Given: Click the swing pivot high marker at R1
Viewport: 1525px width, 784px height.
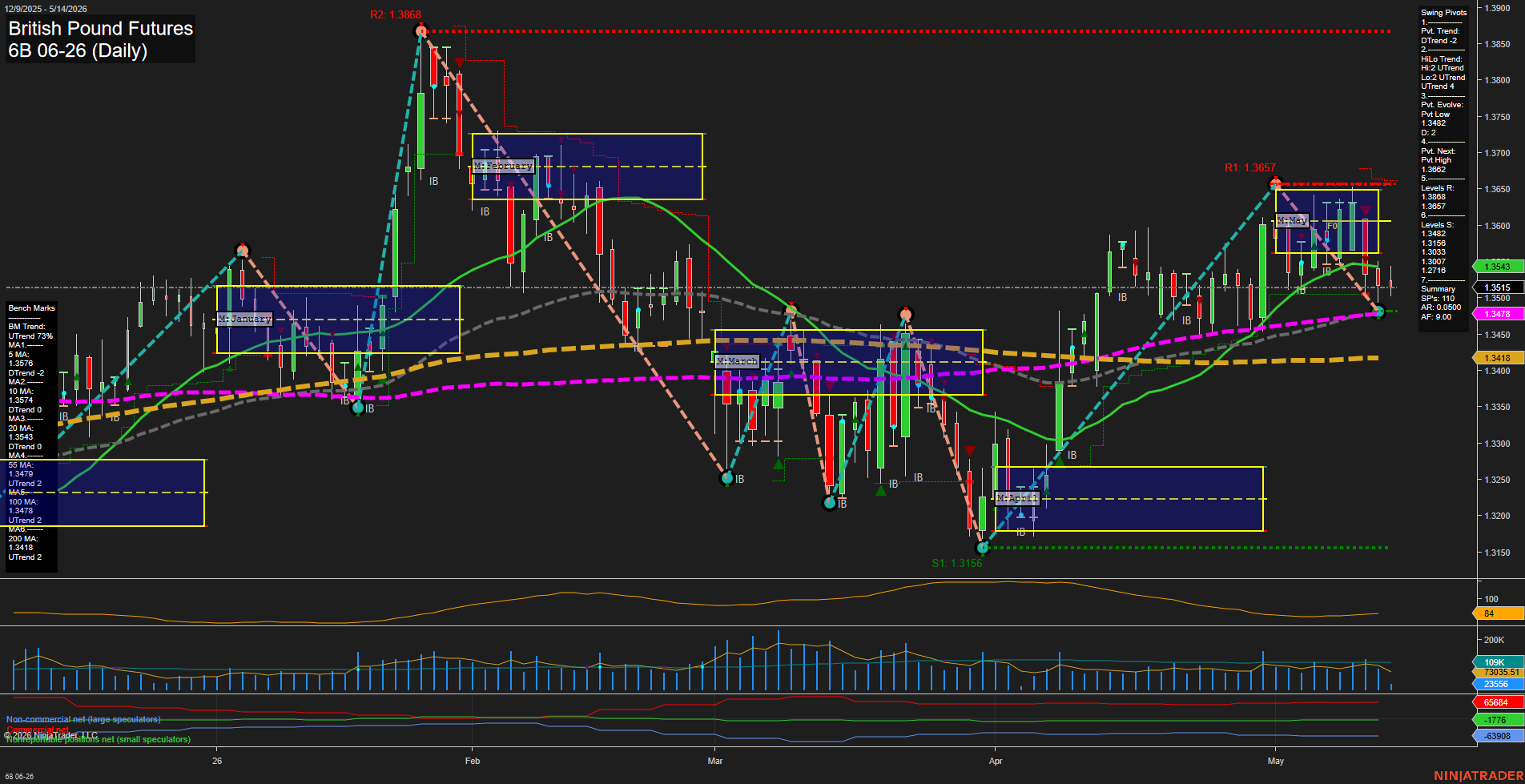Looking at the screenshot, I should 1276,183.
